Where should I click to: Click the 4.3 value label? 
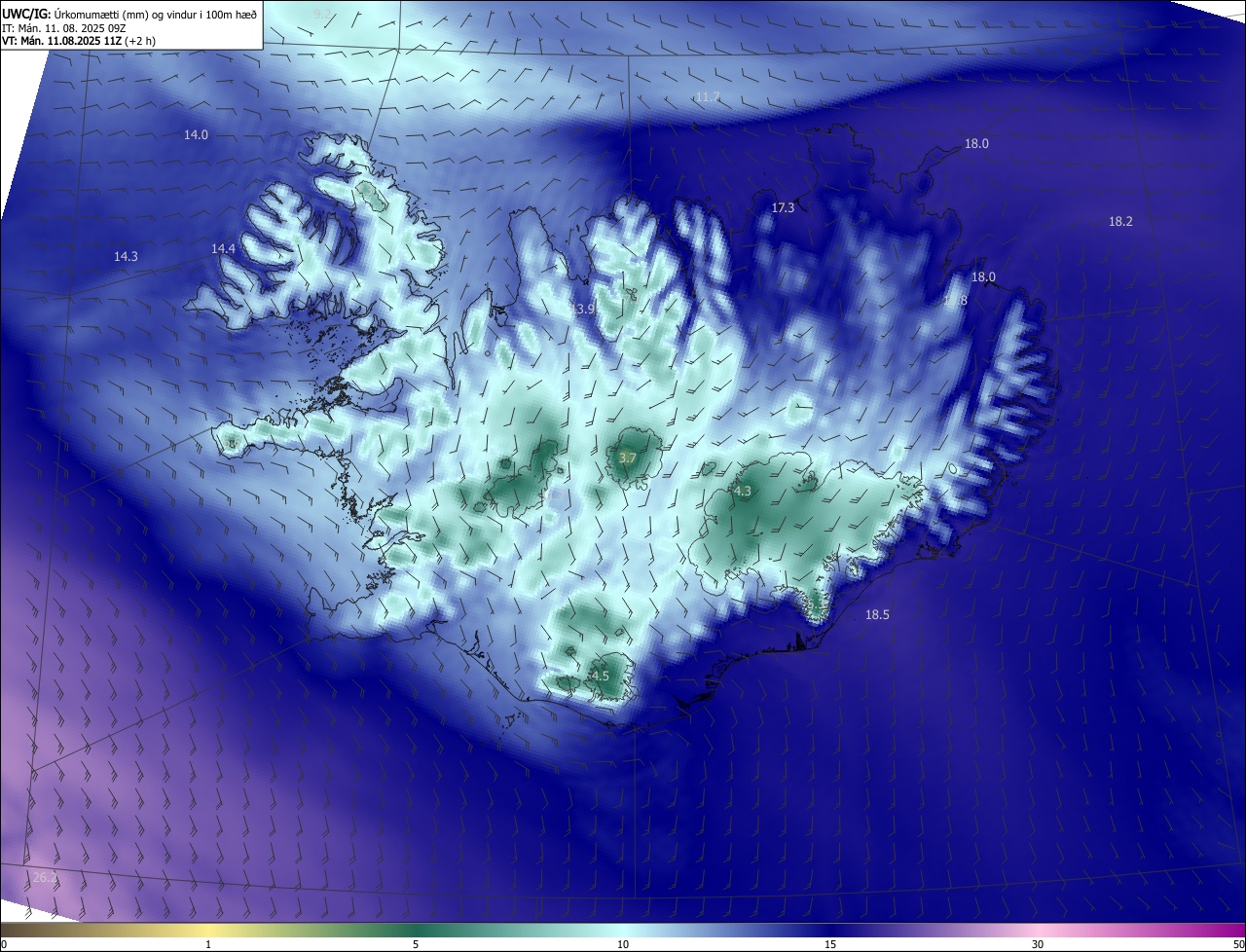pyautogui.click(x=743, y=491)
